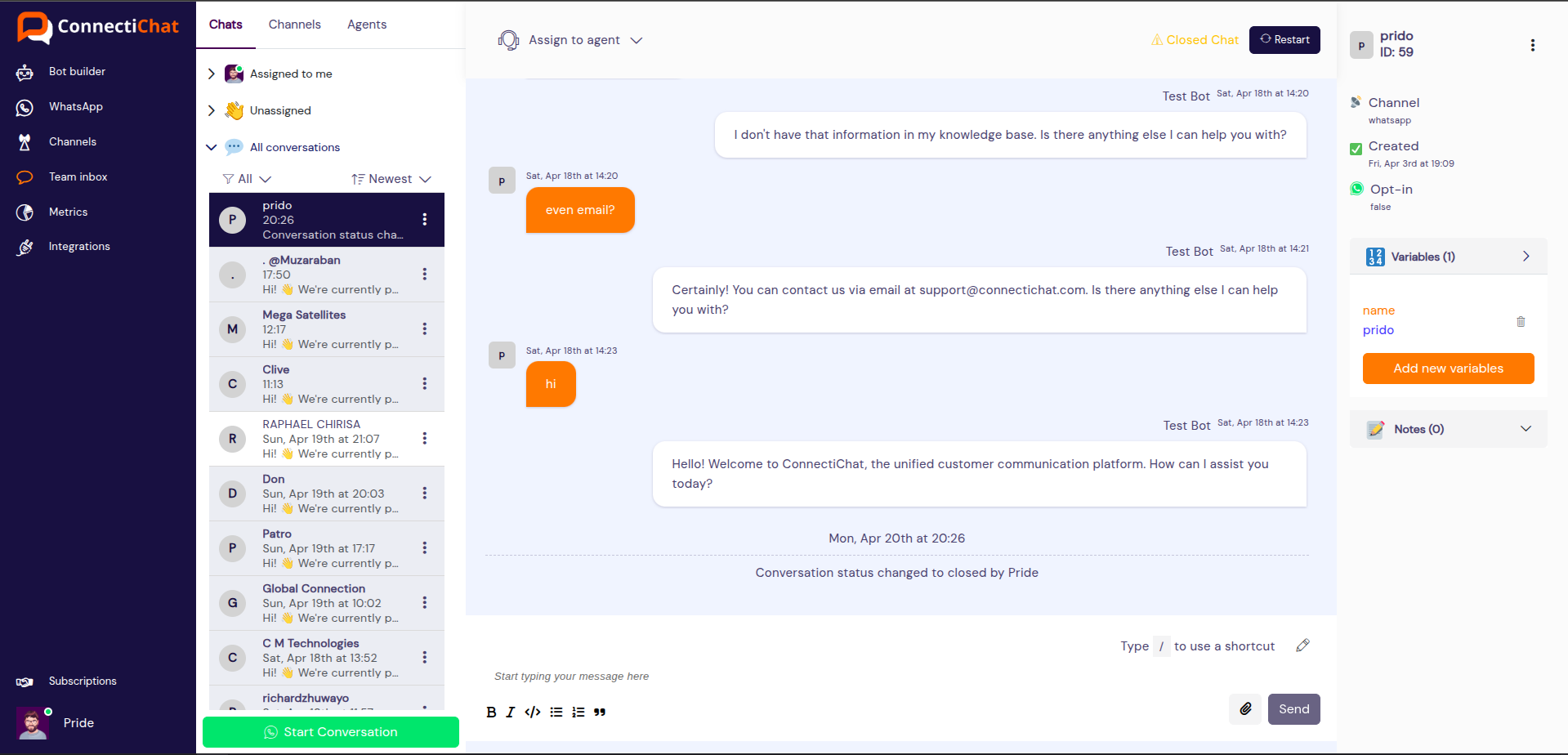Open Subscriptions page
Image resolution: width=1568 pixels, height=755 pixels.
pos(82,681)
